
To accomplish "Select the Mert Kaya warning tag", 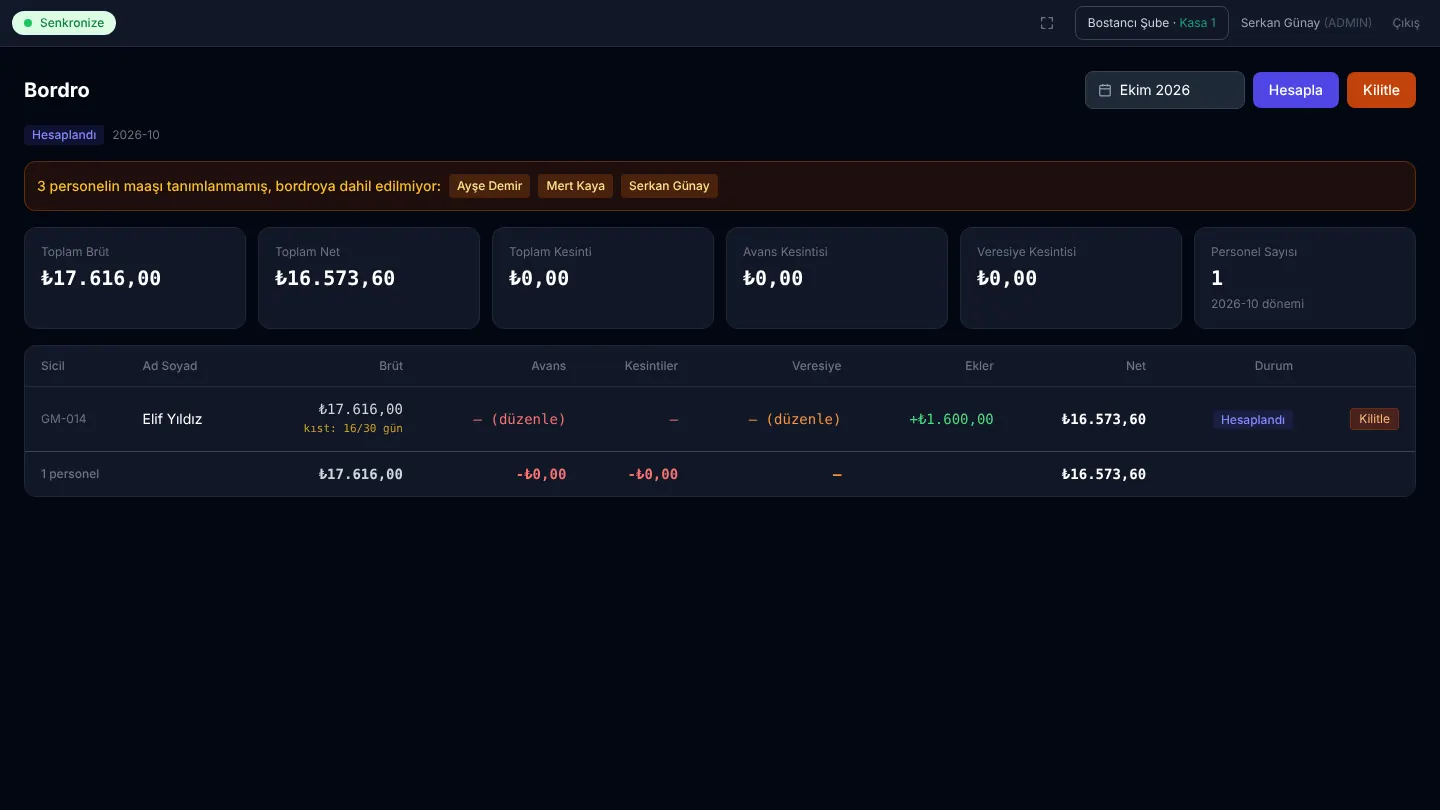I will point(576,186).
